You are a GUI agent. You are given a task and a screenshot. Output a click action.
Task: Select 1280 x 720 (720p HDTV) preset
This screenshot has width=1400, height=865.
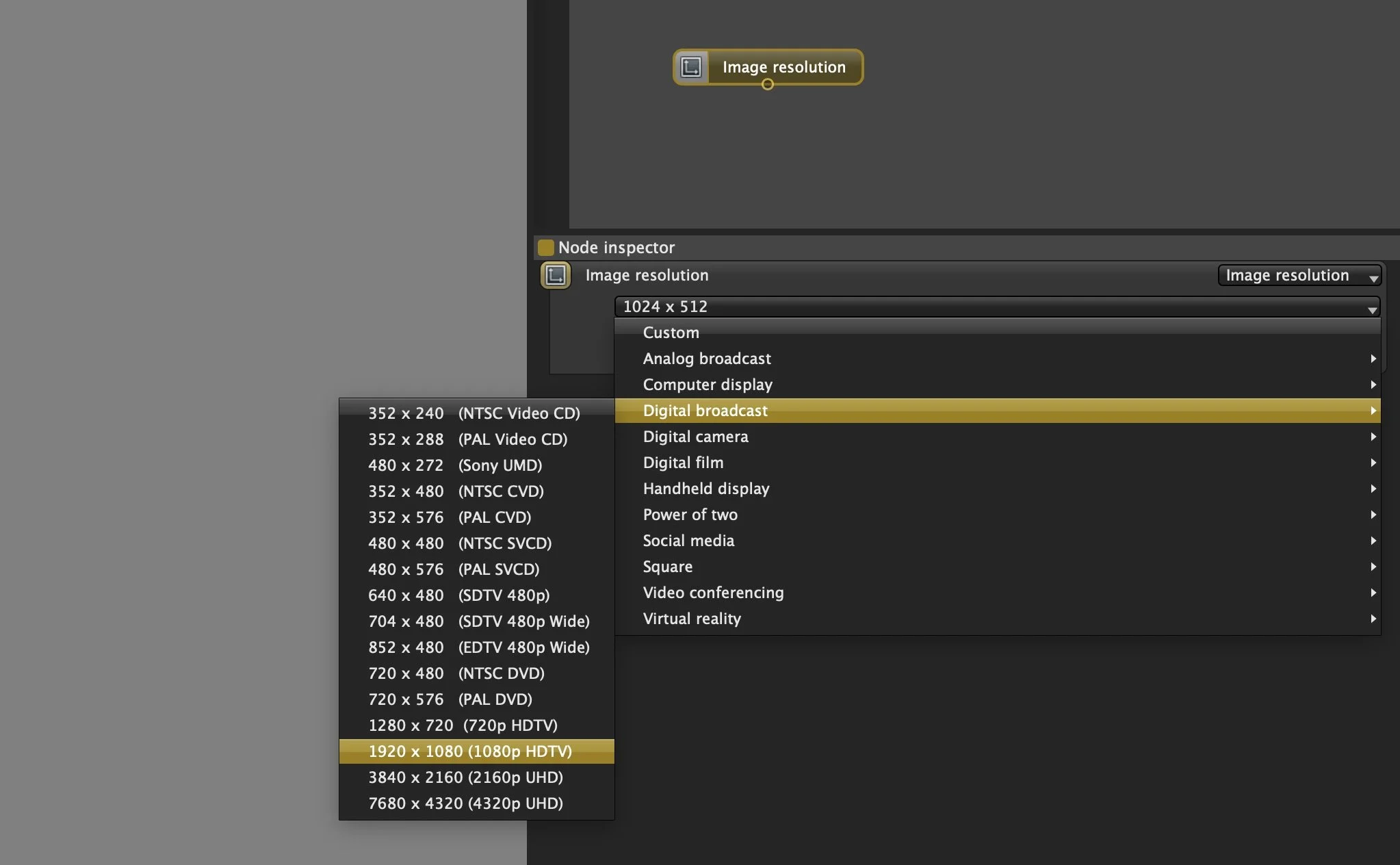(x=463, y=725)
